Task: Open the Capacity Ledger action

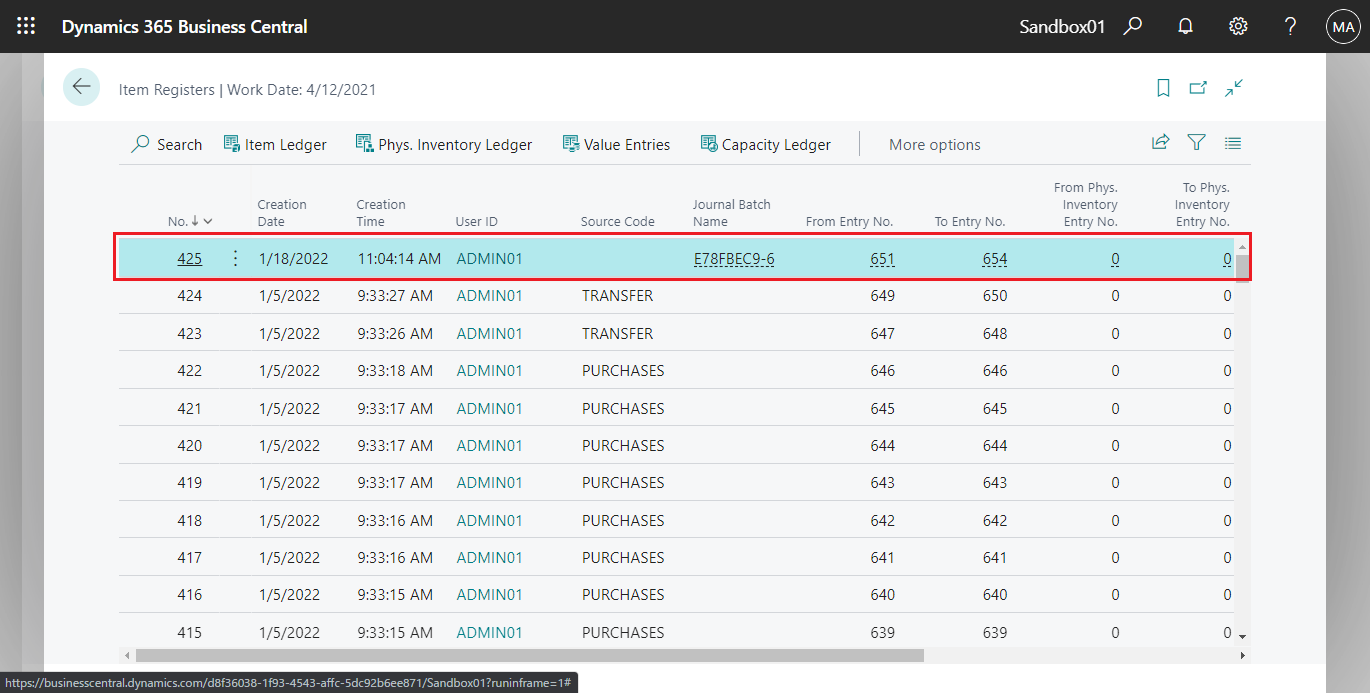Action: pos(765,144)
